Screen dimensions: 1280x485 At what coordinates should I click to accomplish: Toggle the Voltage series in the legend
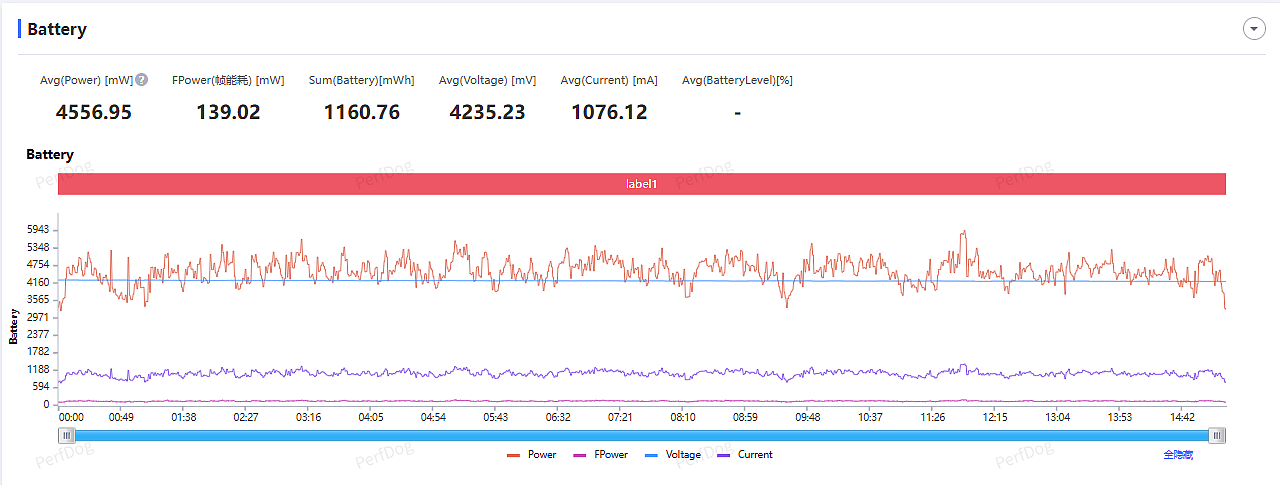[673, 455]
